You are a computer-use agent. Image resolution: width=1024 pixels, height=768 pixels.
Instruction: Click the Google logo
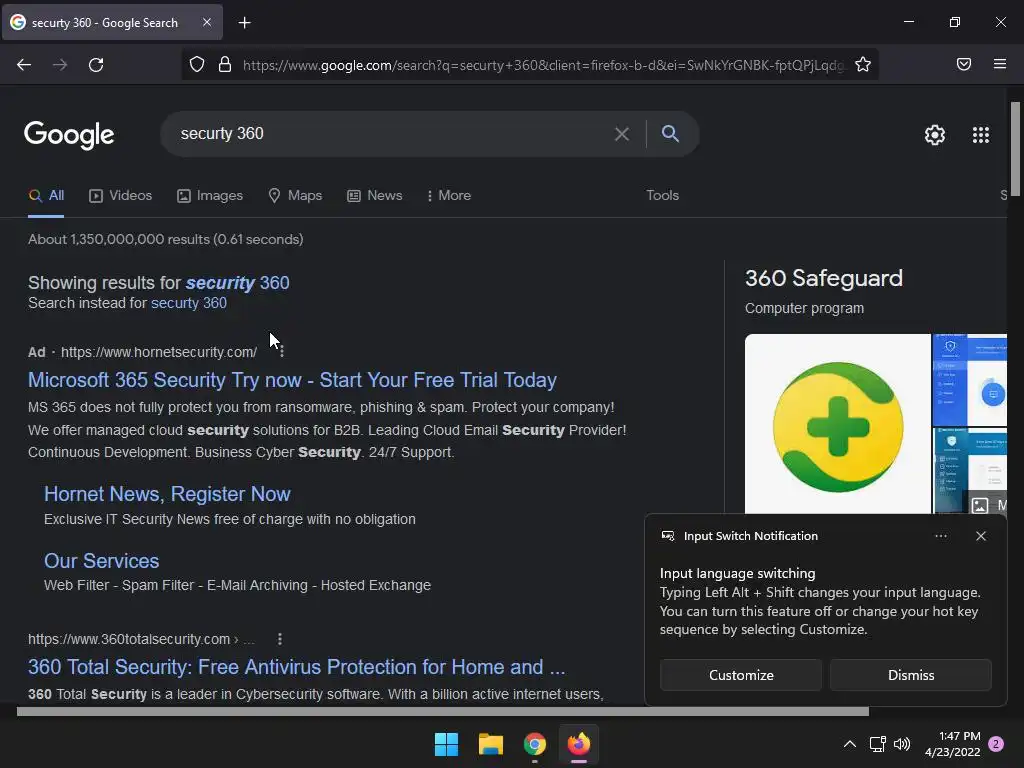[x=69, y=135]
